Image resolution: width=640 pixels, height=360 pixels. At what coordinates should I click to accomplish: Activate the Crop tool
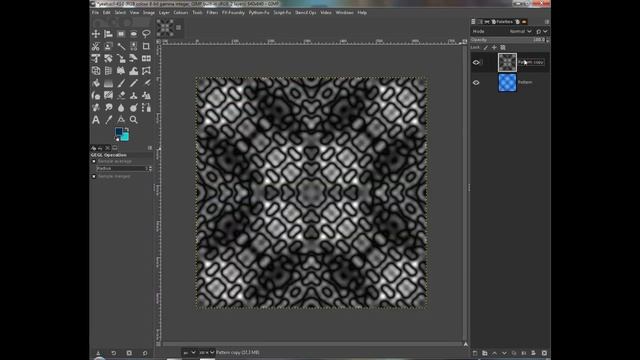coord(146,46)
